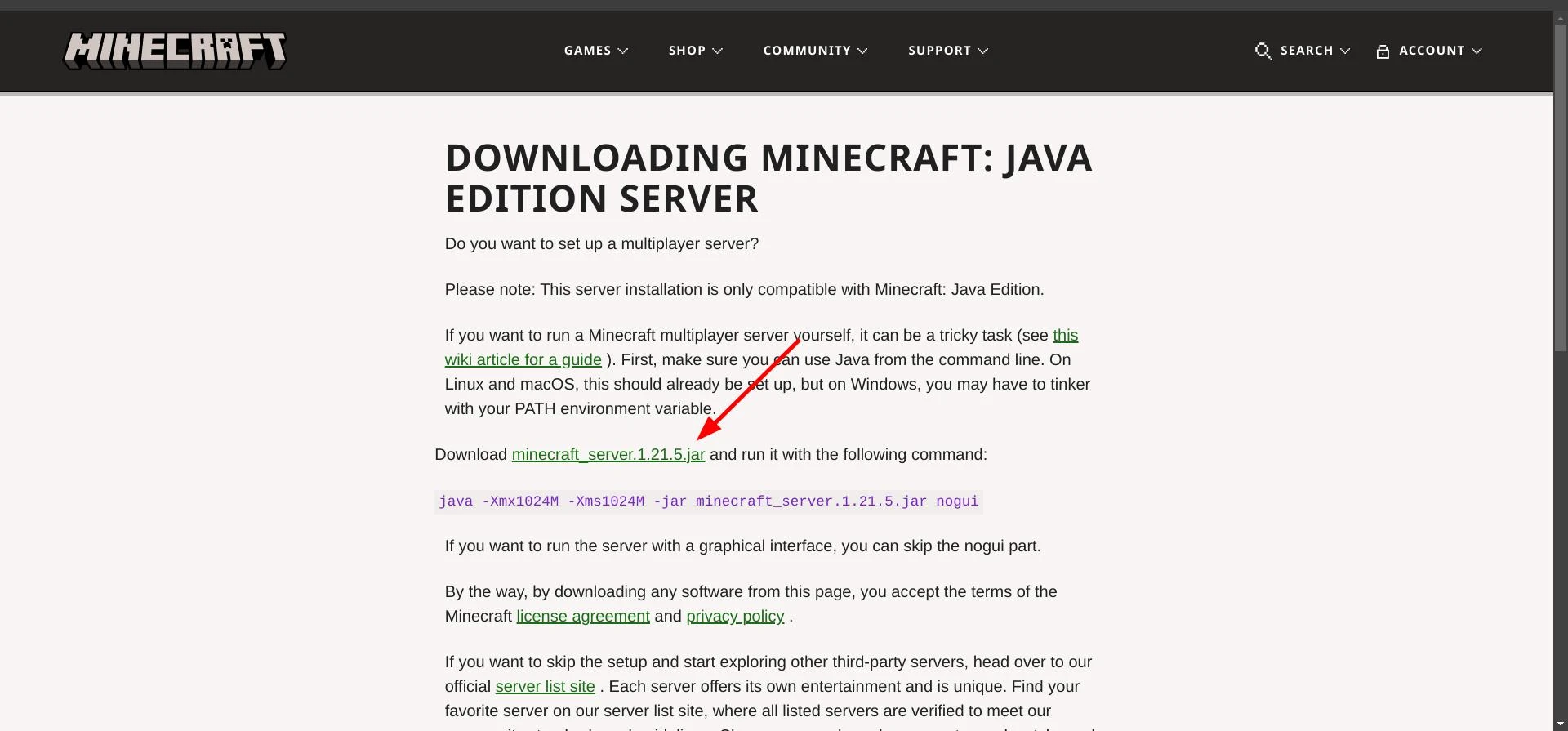
Task: Open the Community menu label
Action: click(x=807, y=51)
